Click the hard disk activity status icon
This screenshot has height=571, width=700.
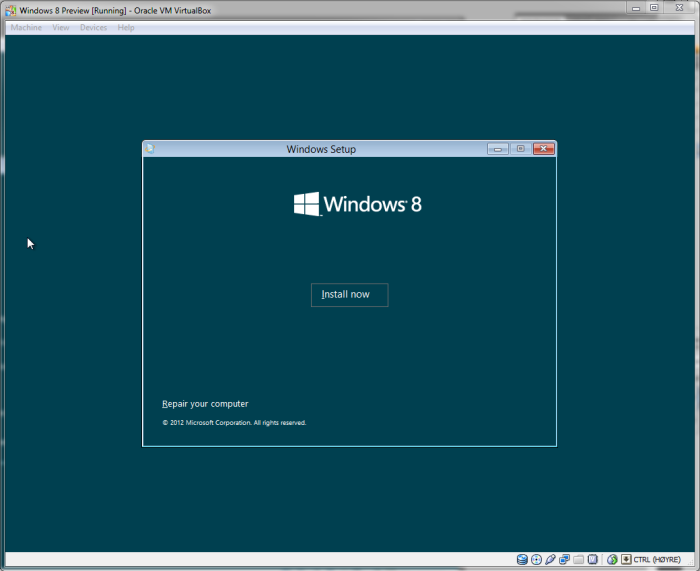(x=522, y=559)
